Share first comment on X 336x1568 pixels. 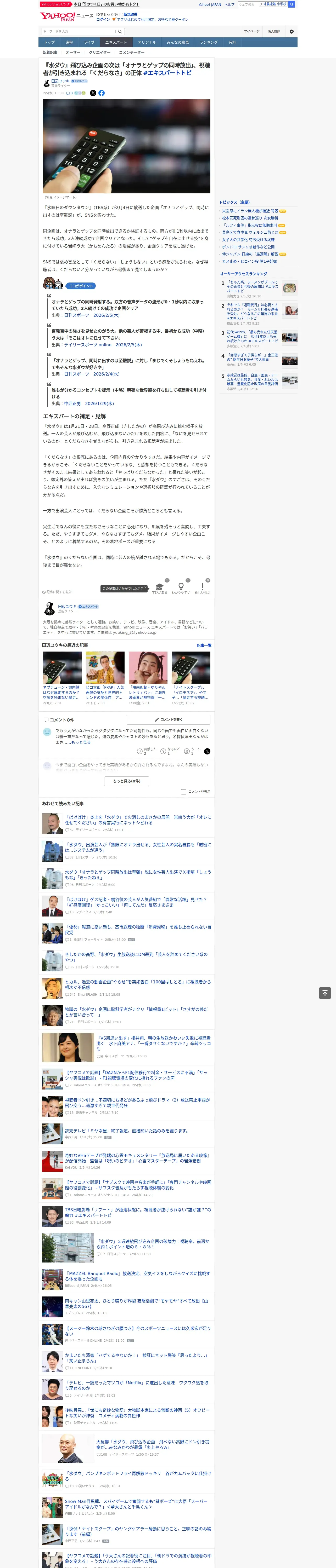(x=207, y=751)
